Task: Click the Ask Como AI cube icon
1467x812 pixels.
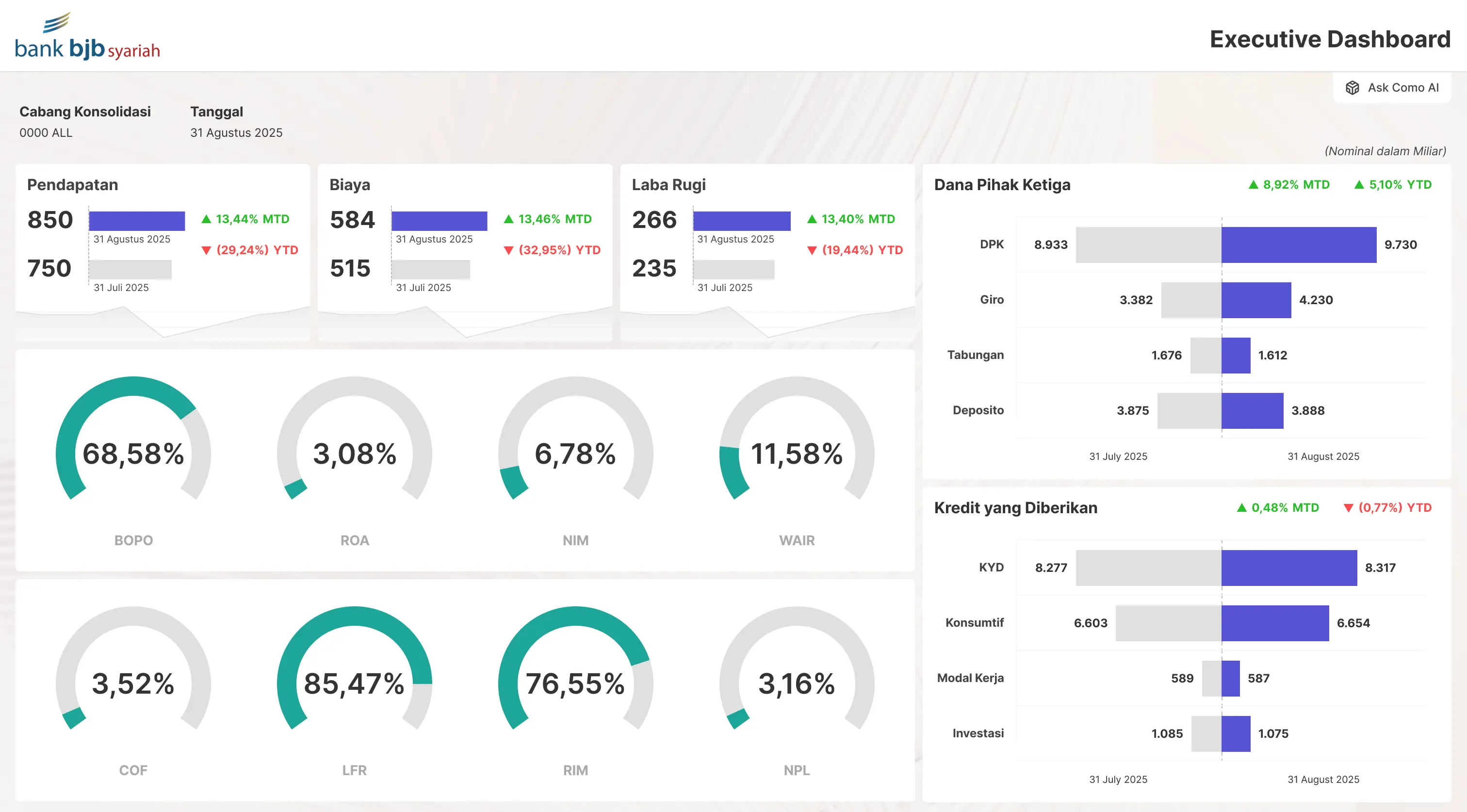Action: (1353, 88)
